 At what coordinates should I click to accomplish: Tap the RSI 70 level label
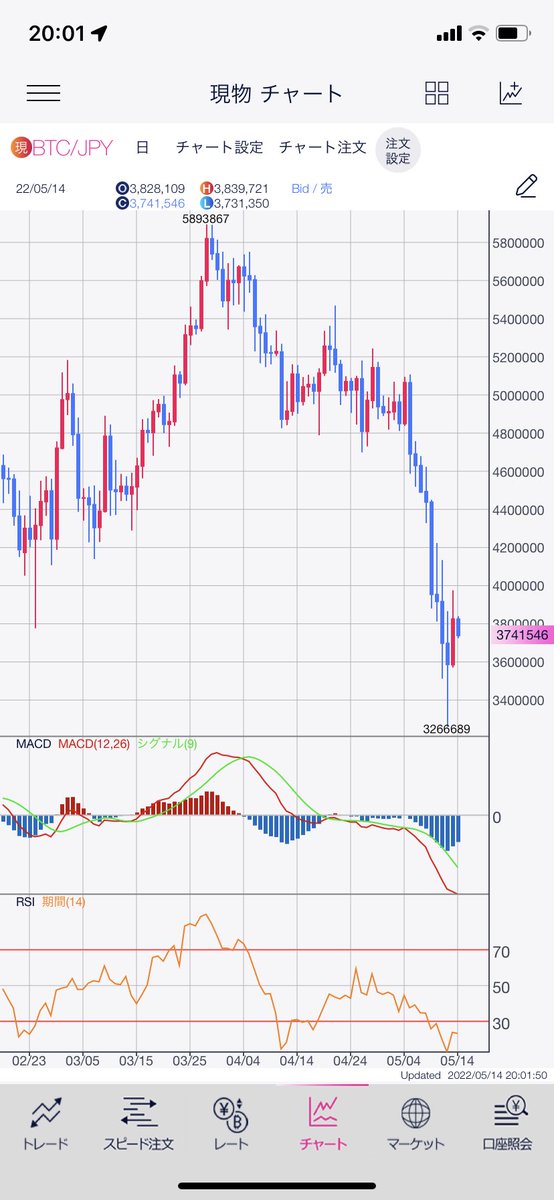tap(502, 951)
